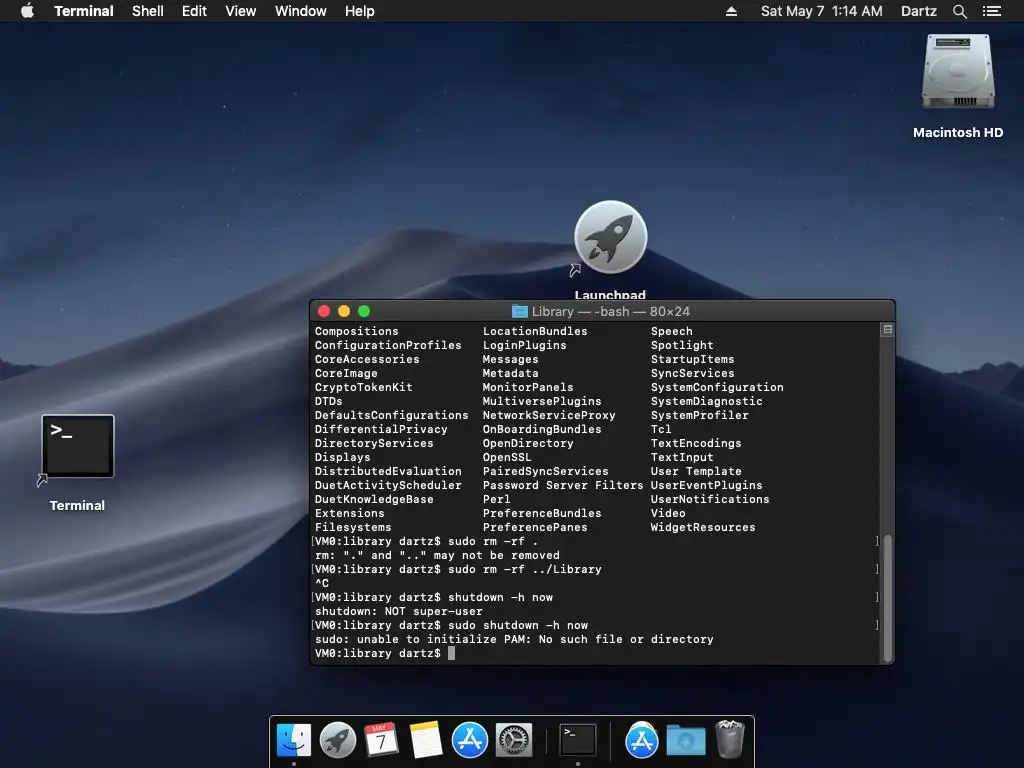The height and width of the screenshot is (768, 1024).
Task: Open the Apple menu
Action: pos(27,11)
